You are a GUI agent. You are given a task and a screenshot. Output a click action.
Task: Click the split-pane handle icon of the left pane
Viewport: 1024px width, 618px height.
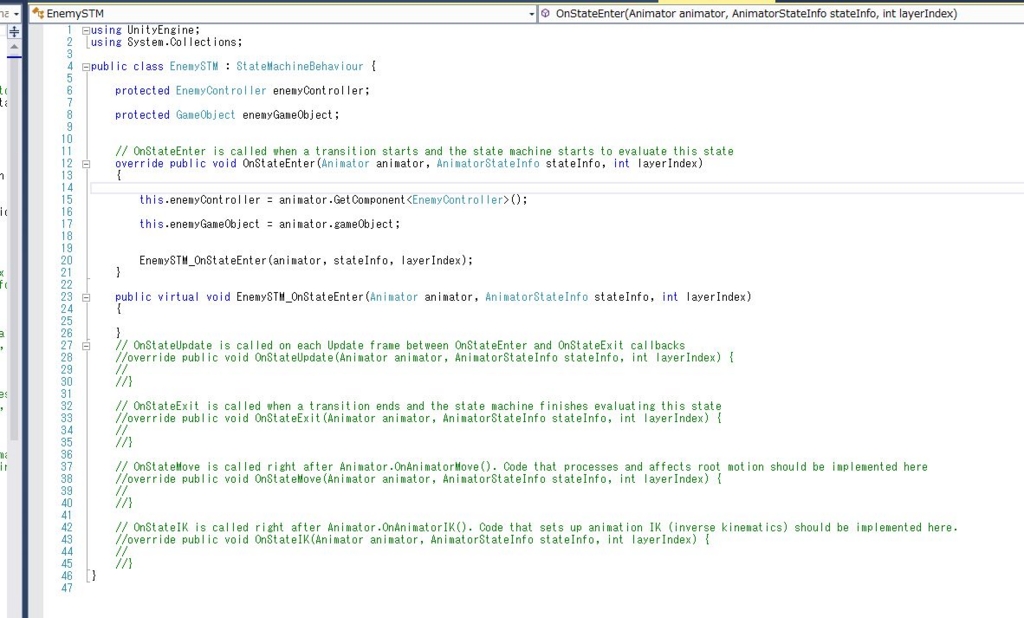[14, 31]
